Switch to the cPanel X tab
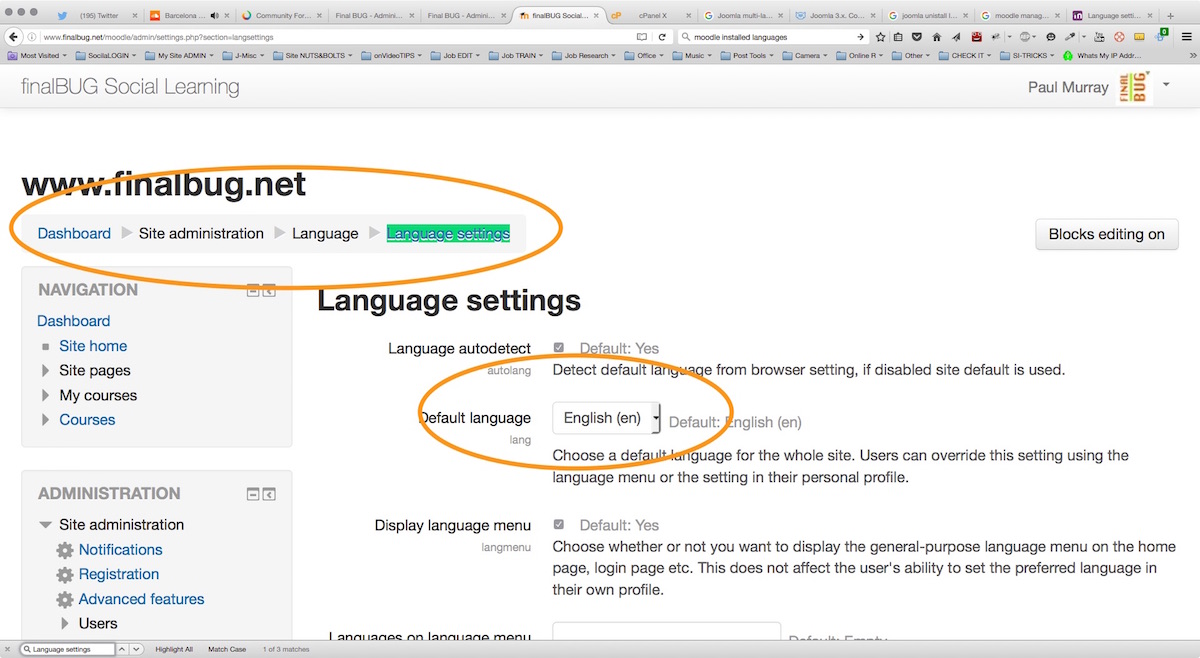The height and width of the screenshot is (658, 1200). tap(652, 16)
